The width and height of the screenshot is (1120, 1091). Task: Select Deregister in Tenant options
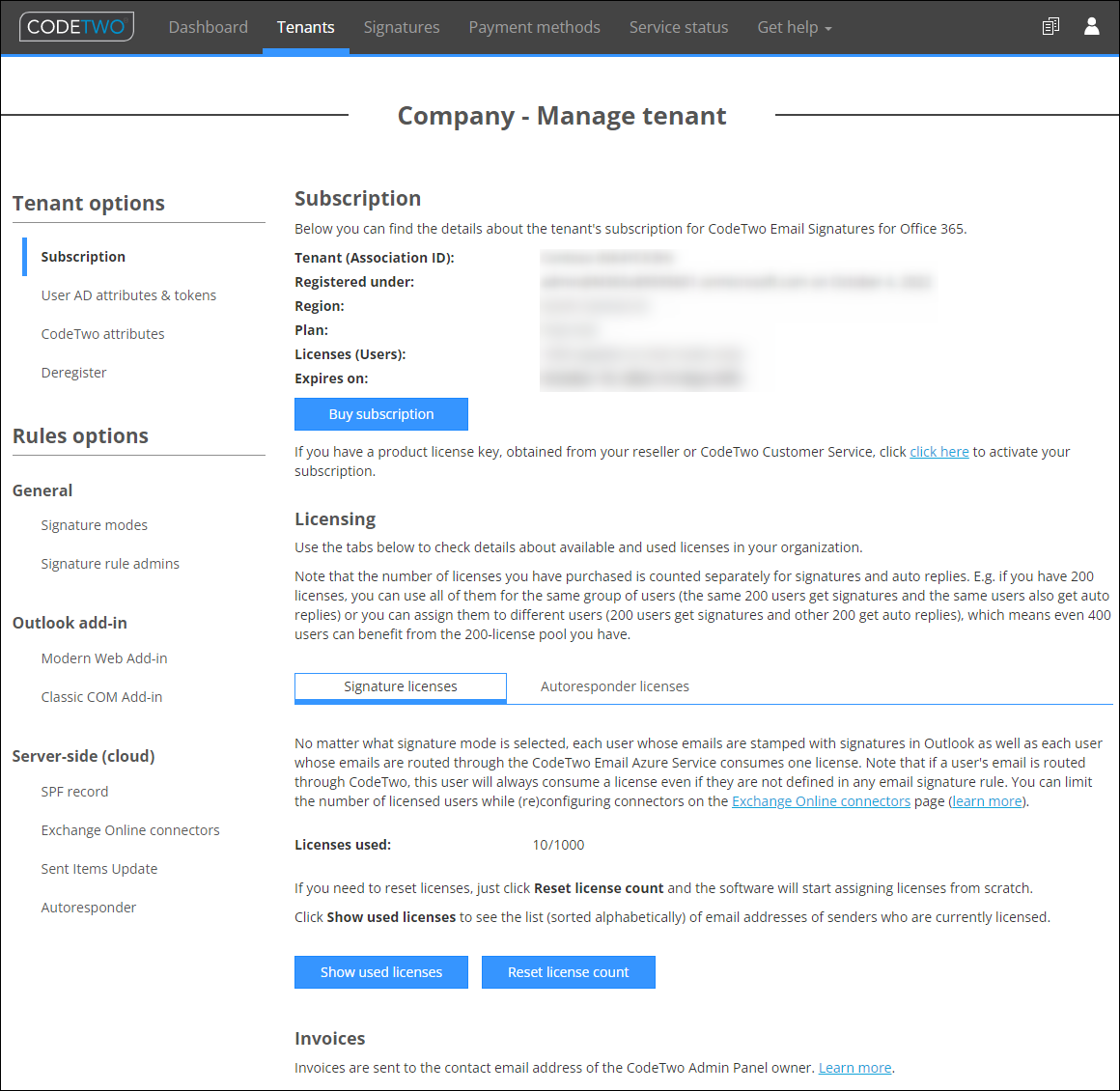73,373
